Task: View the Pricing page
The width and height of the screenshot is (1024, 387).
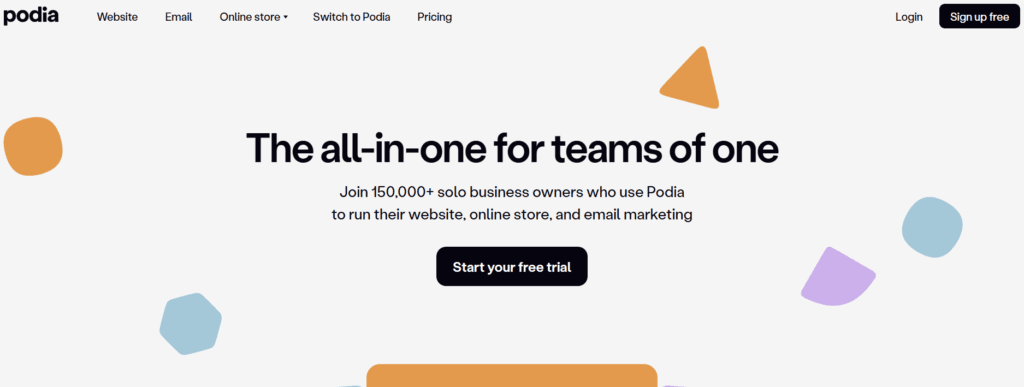Action: click(434, 17)
